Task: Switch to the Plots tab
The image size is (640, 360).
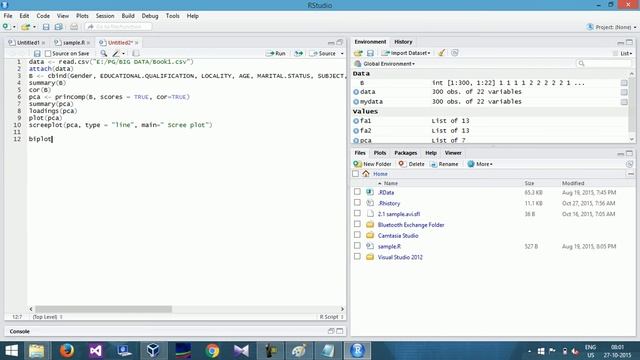Action: [x=380, y=153]
